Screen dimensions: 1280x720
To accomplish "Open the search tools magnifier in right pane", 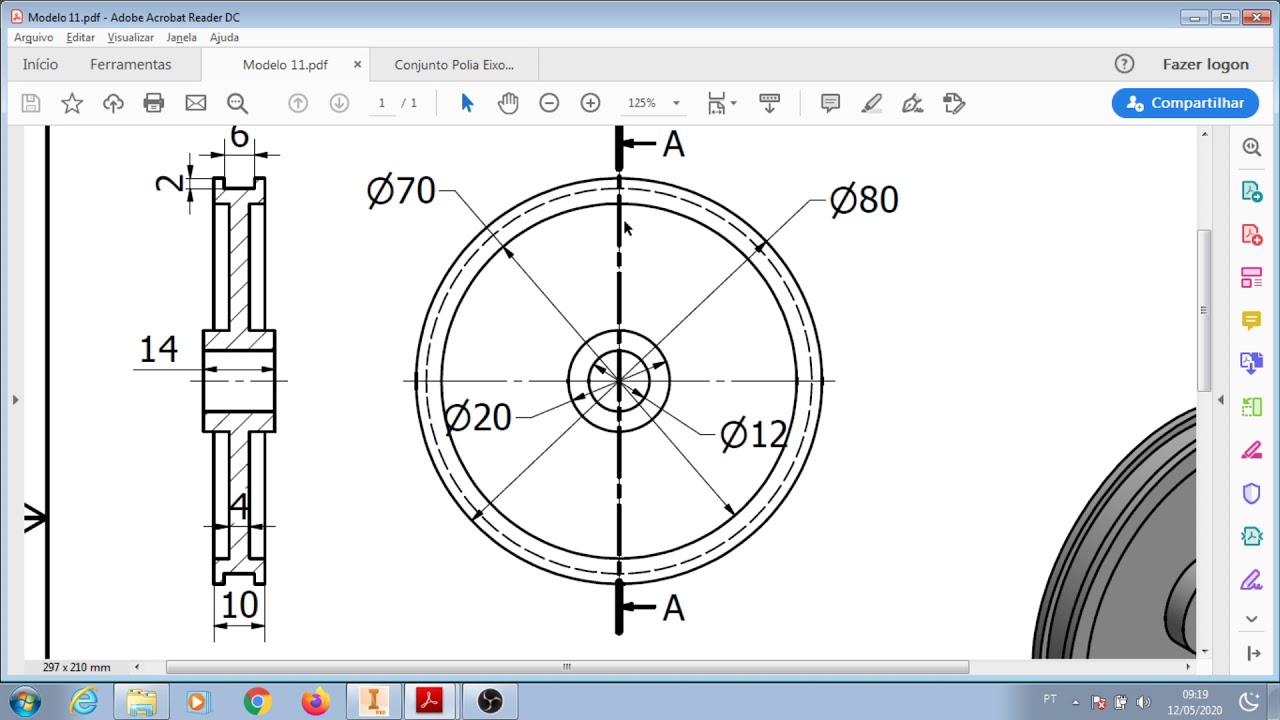I will click(1251, 147).
